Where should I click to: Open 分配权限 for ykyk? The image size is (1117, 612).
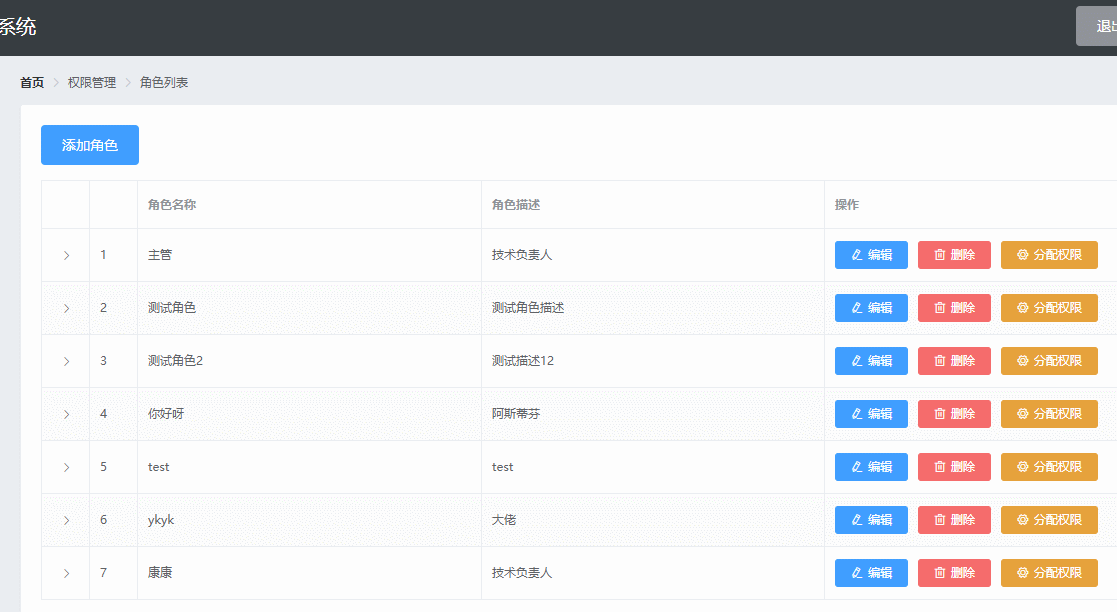click(1049, 519)
